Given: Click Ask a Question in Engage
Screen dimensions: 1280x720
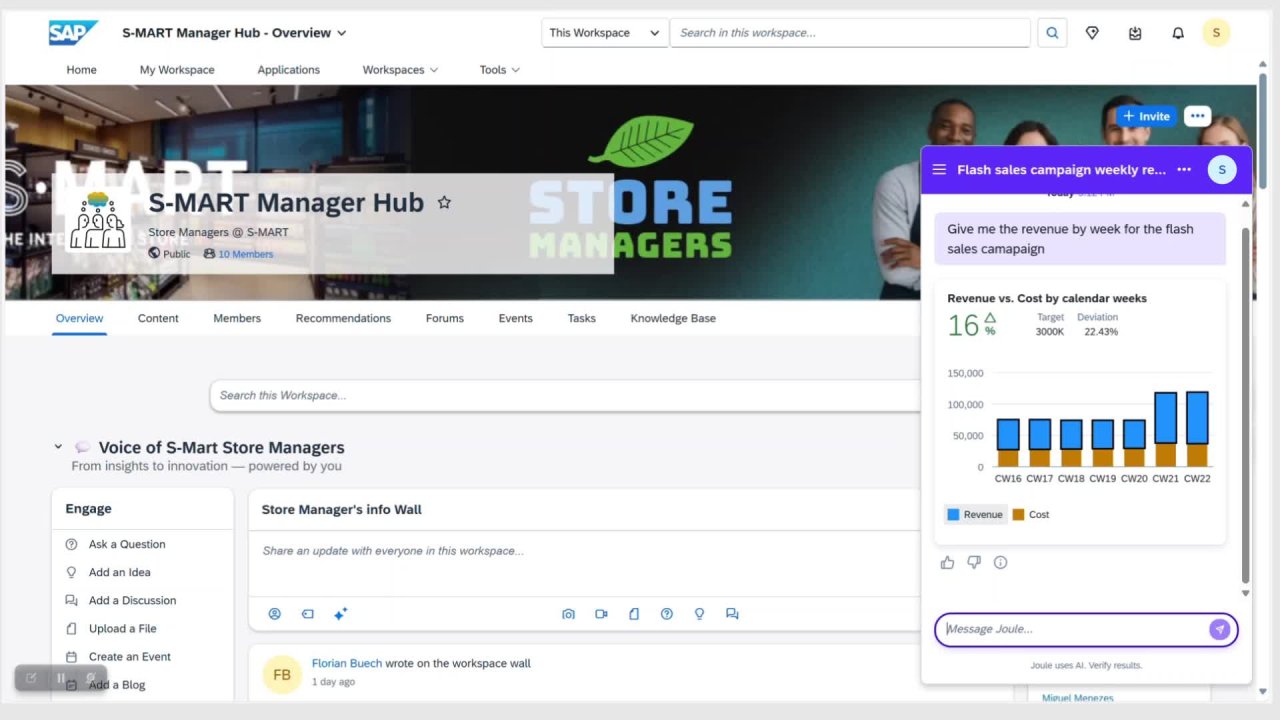Looking at the screenshot, I should 127,544.
